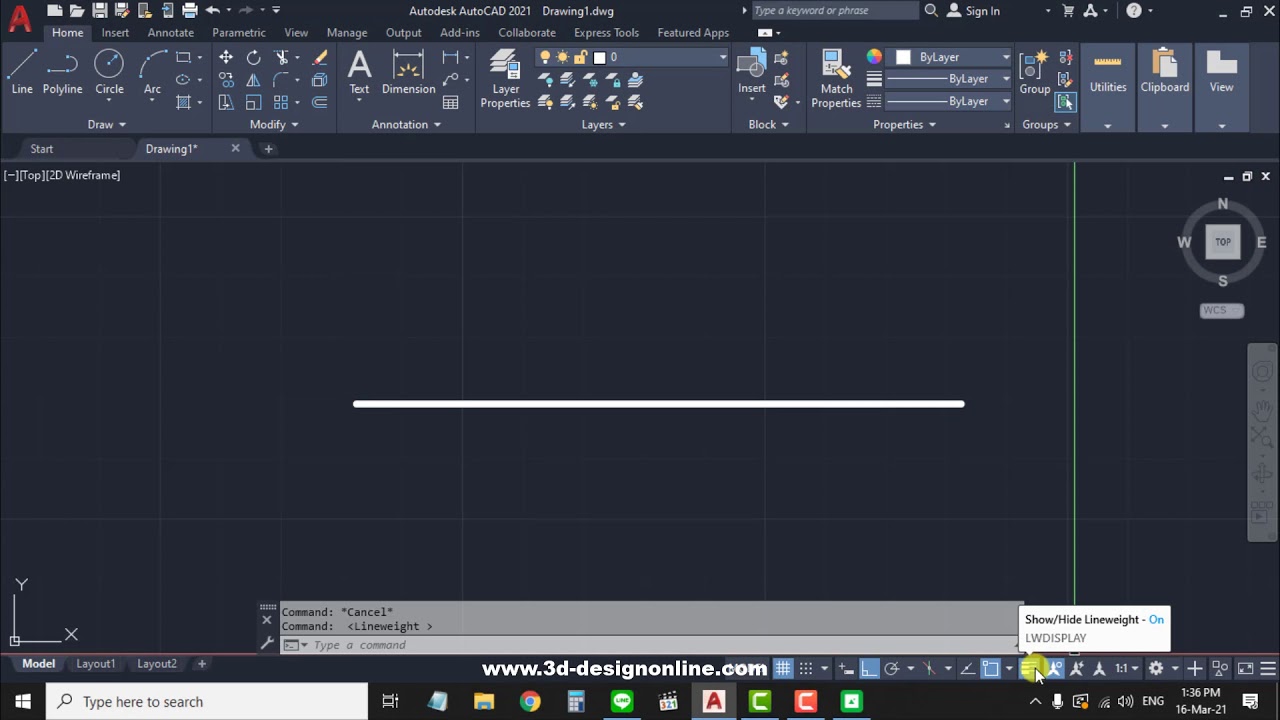The image size is (1280, 720).
Task: Click the viewport [Top] view control
Action: pos(31,175)
